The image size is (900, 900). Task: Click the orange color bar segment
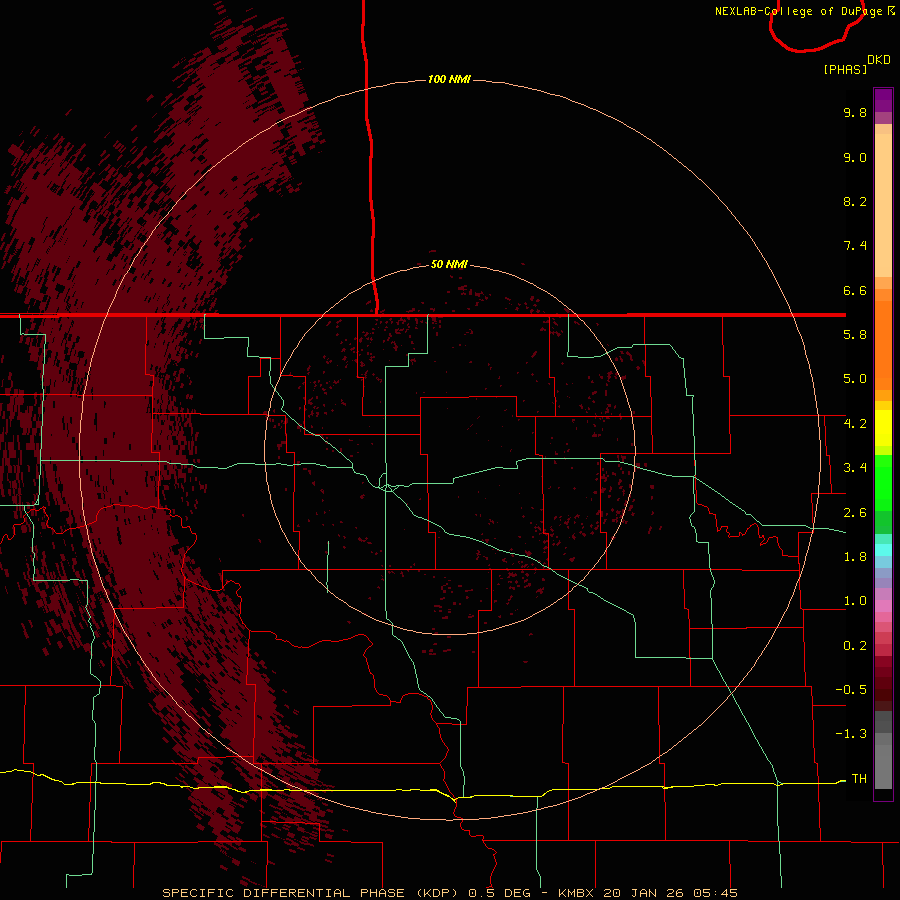tap(883, 344)
